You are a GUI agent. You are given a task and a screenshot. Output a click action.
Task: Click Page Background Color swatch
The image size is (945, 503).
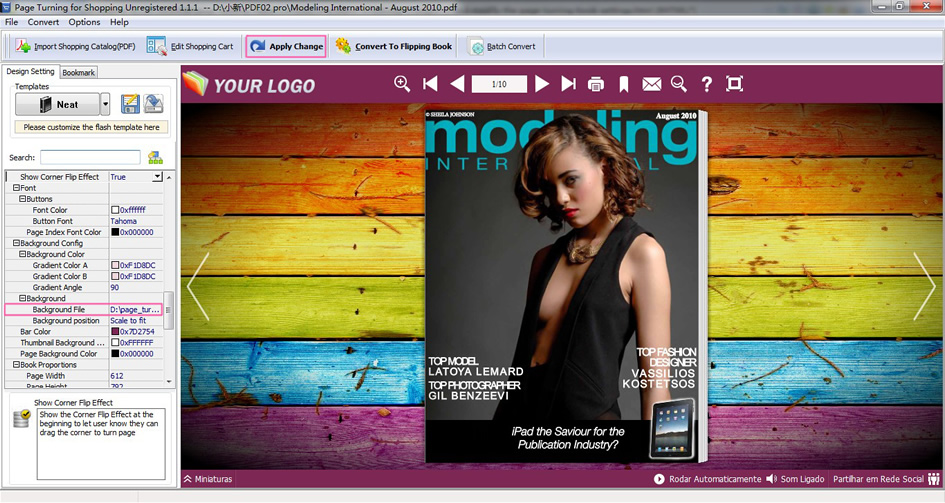pos(115,354)
